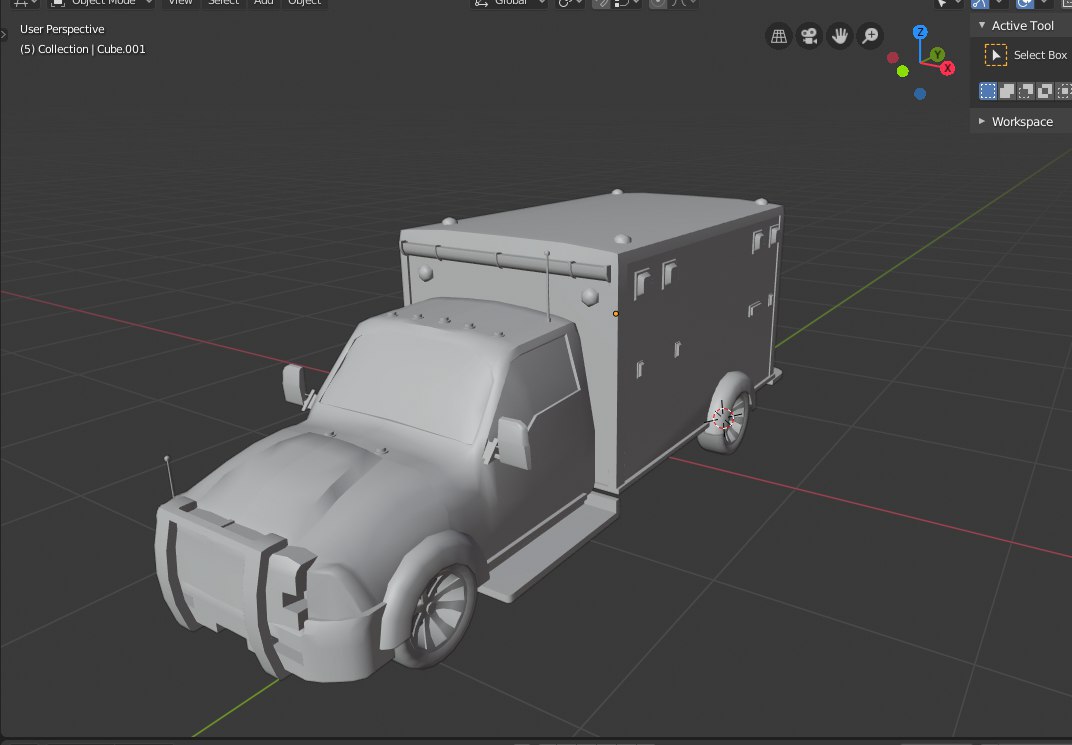Click the blue negative Z gizmo dot

pos(920,94)
